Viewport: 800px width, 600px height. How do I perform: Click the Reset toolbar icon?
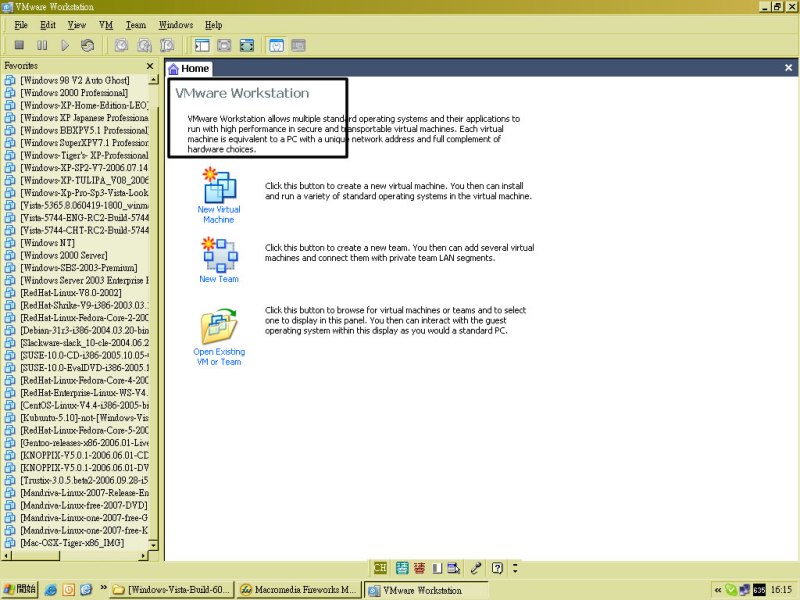[x=87, y=45]
